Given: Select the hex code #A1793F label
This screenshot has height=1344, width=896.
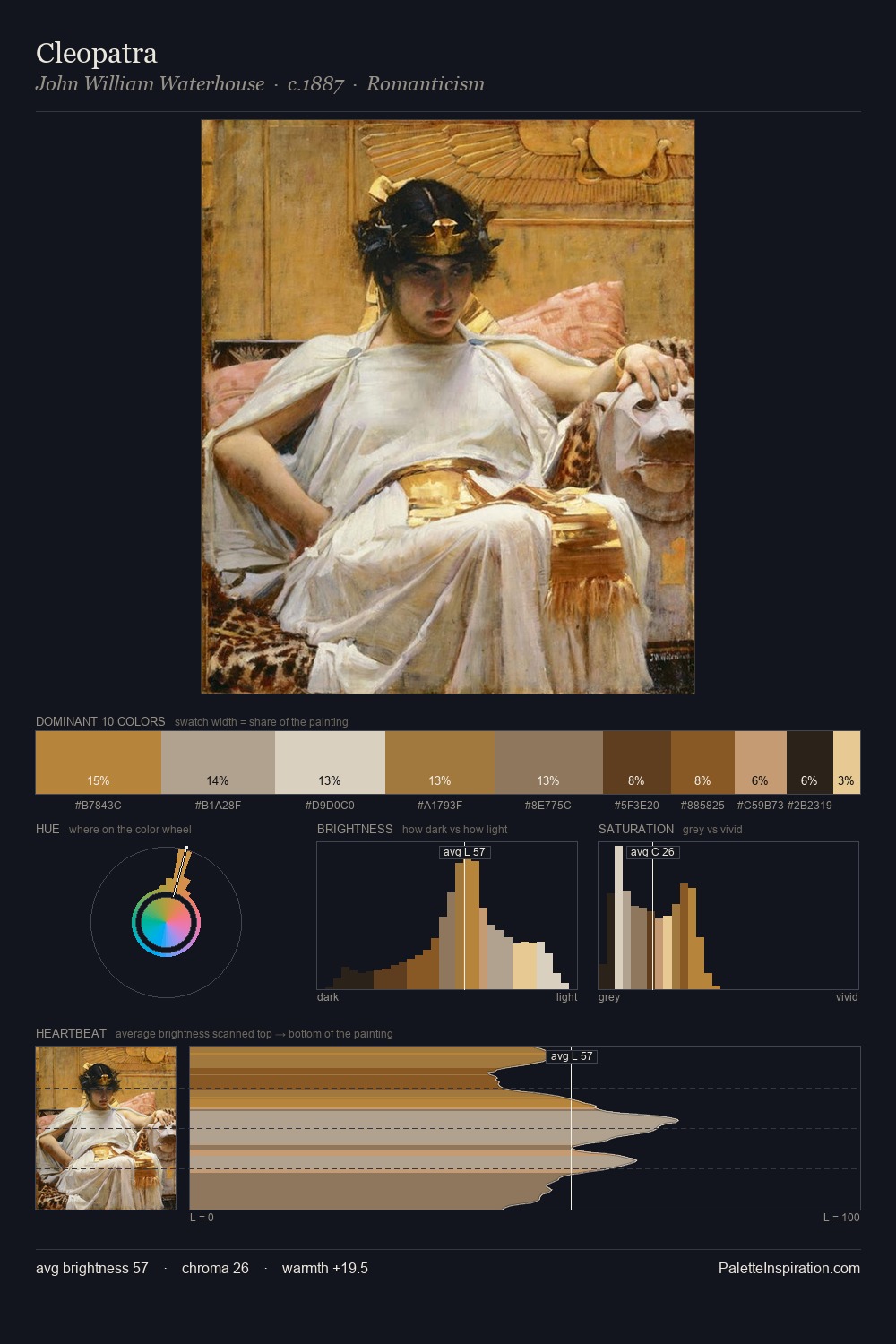Looking at the screenshot, I should tap(440, 806).
